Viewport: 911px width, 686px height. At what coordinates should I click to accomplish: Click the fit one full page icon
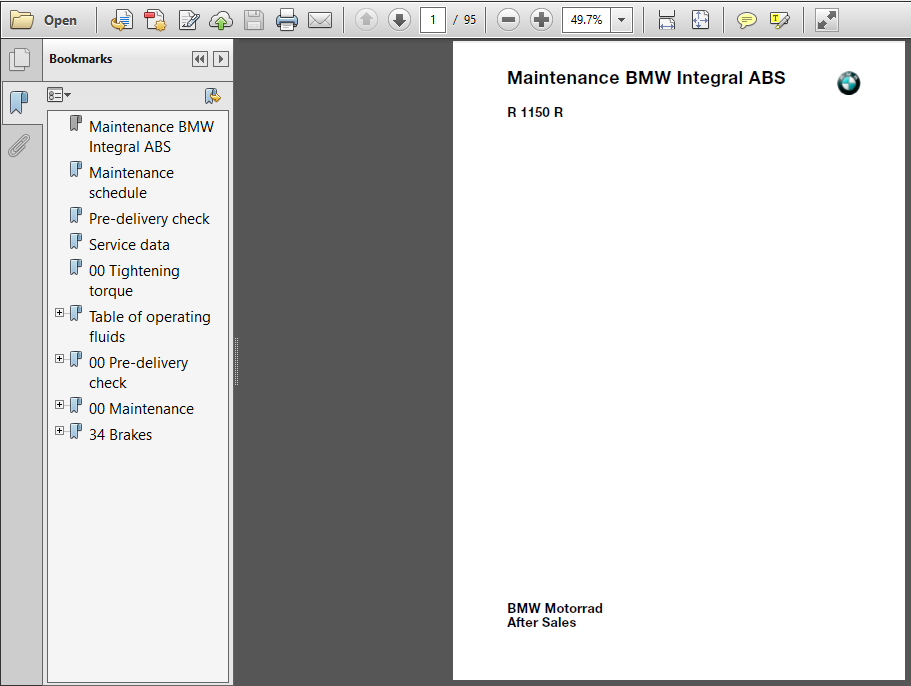click(700, 20)
